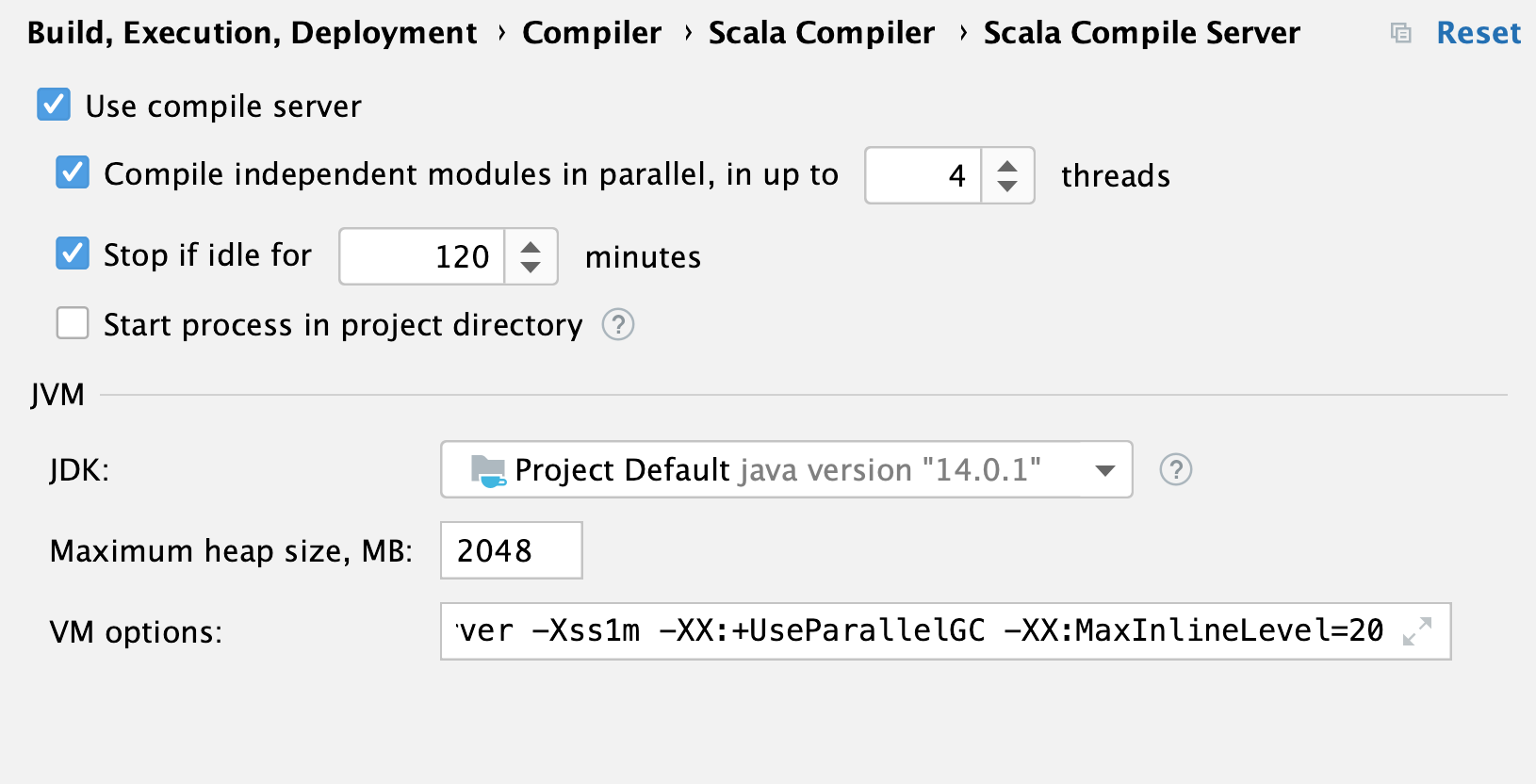
Task: Click the Project Default JDK folder icon
Action: [x=486, y=469]
